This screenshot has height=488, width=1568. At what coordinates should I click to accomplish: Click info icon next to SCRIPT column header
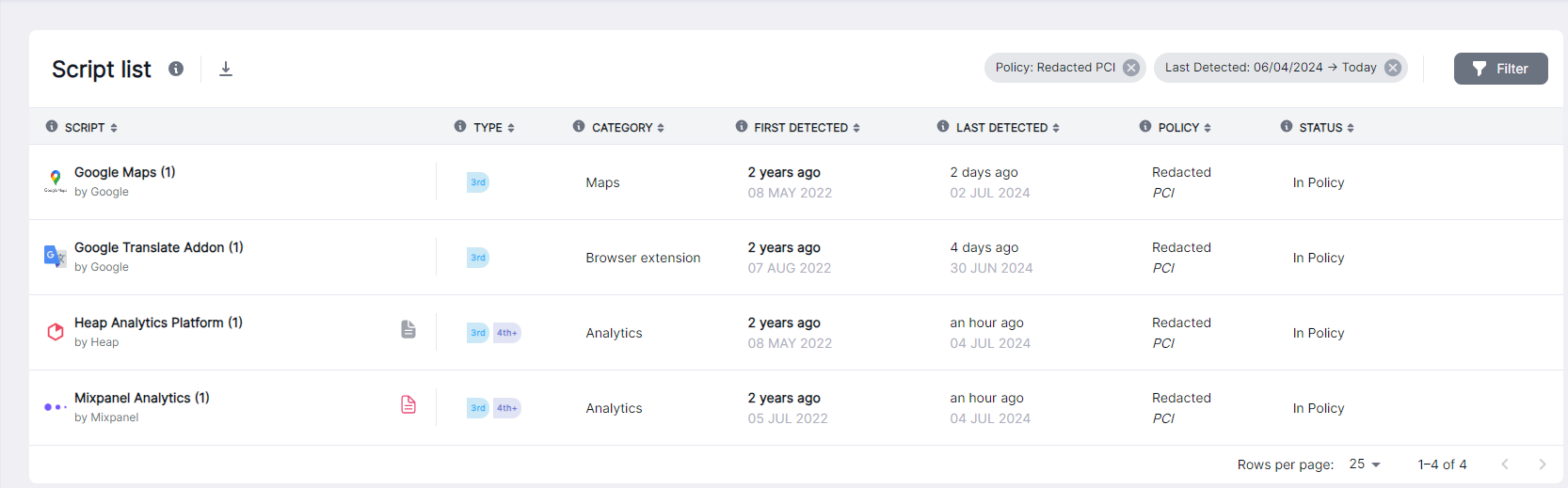pyautogui.click(x=52, y=126)
